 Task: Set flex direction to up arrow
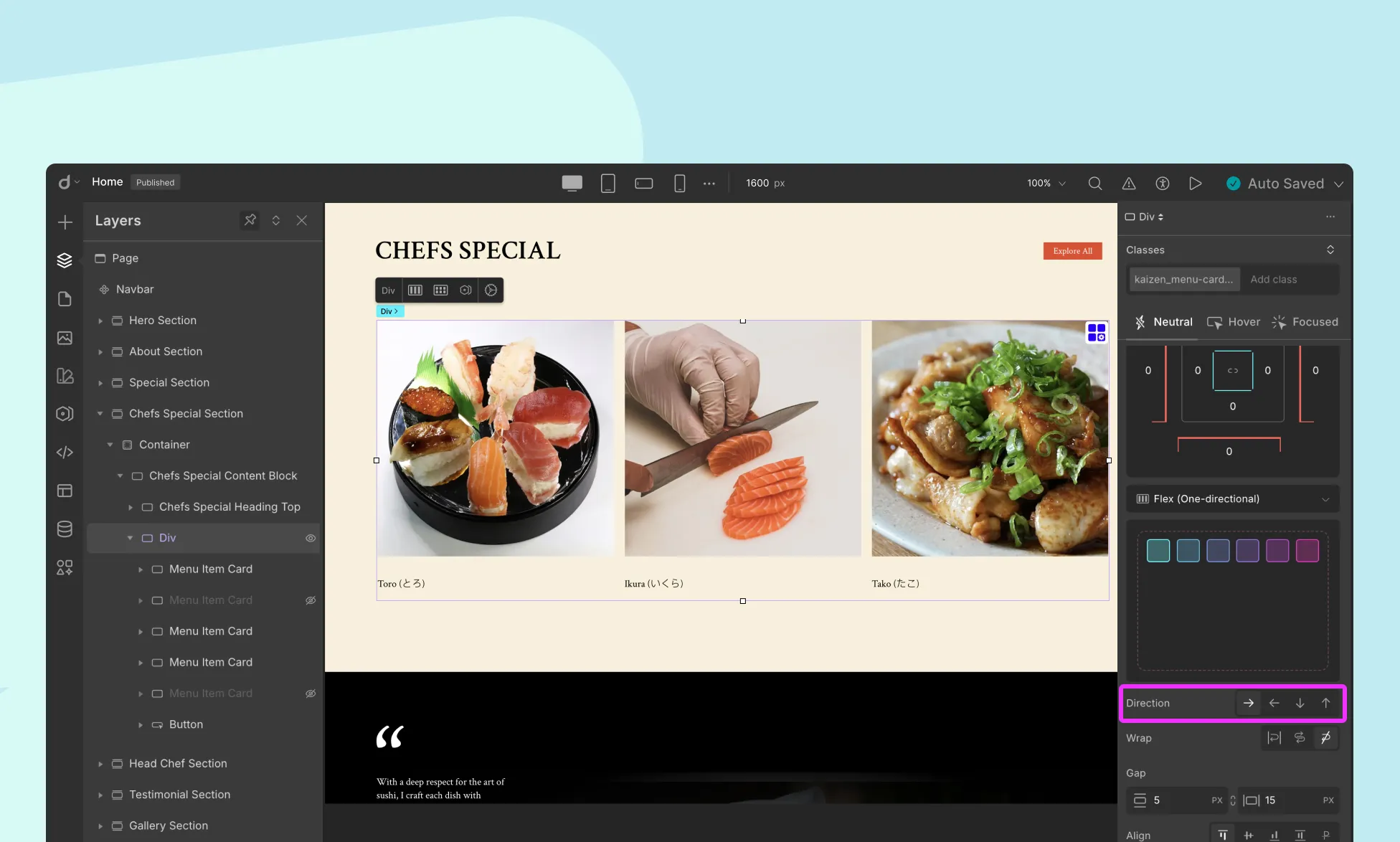(1326, 703)
